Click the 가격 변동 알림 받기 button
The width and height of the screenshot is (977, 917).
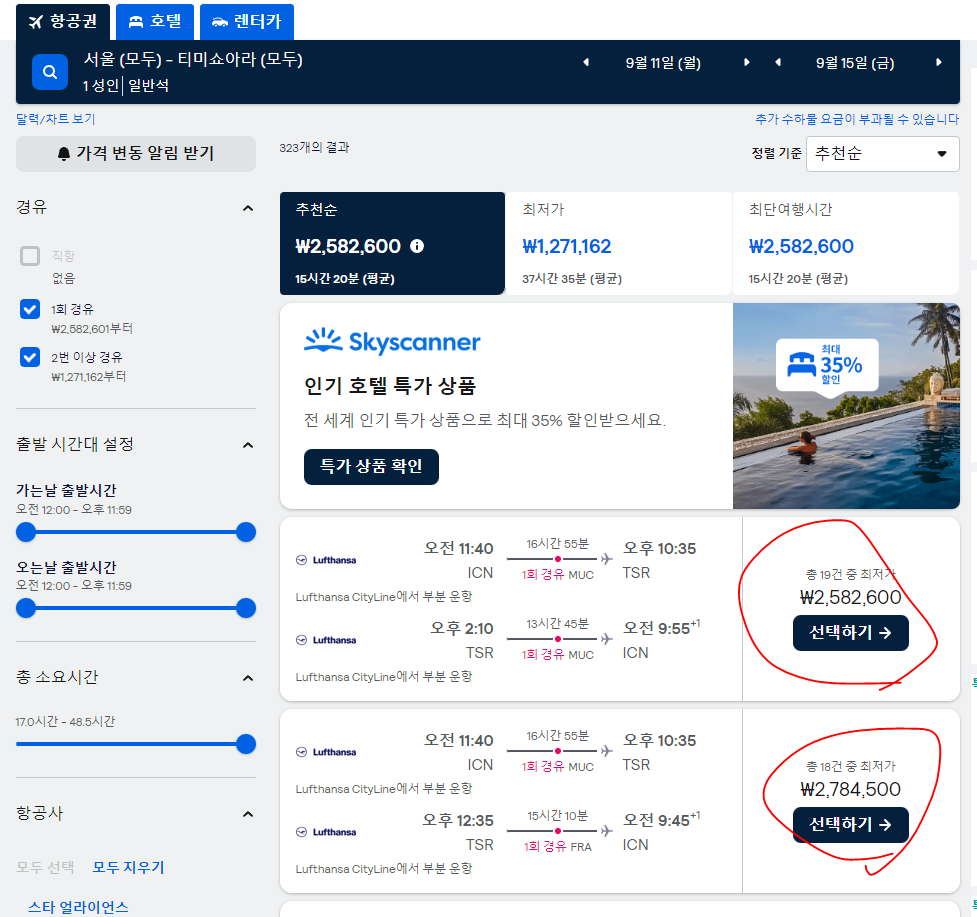[x=136, y=153]
